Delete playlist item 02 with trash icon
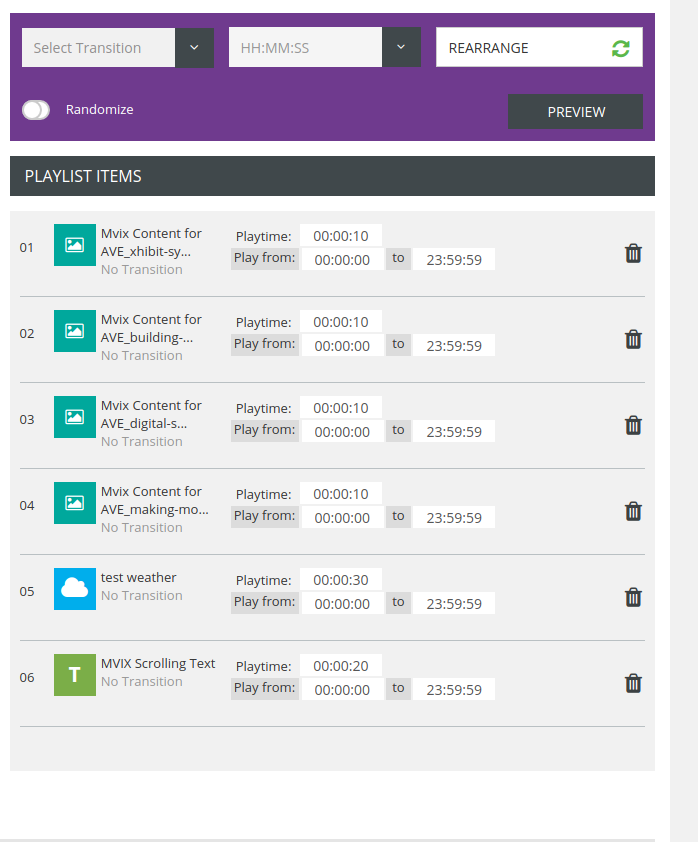 pos(633,339)
